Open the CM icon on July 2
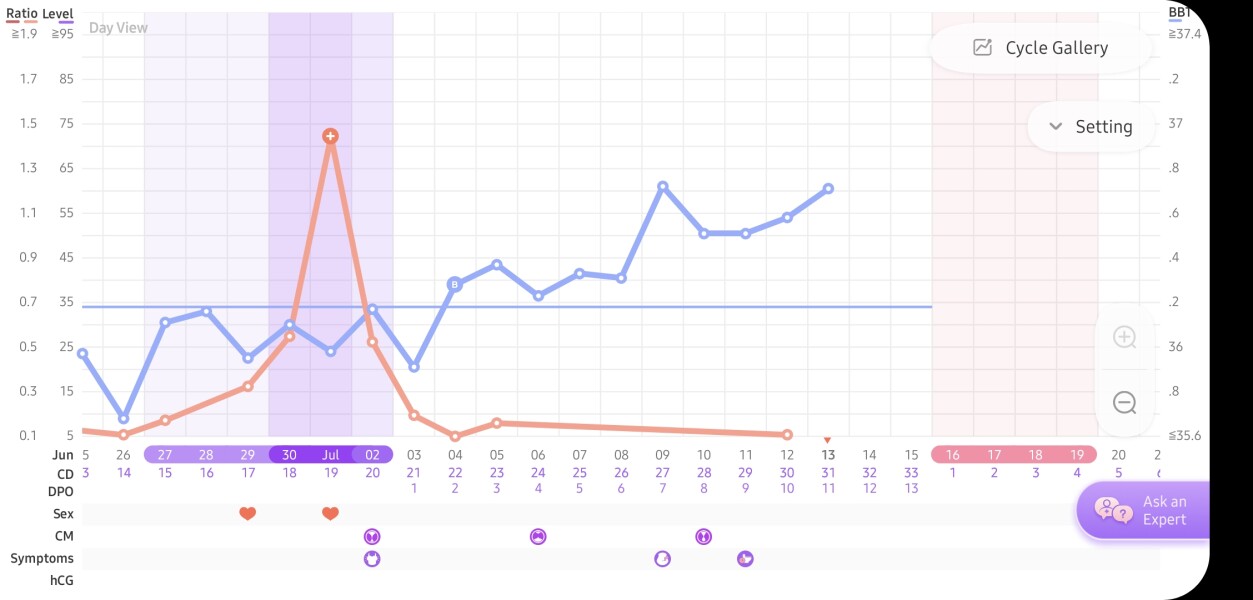The width and height of the screenshot is (1253, 600). 372,537
